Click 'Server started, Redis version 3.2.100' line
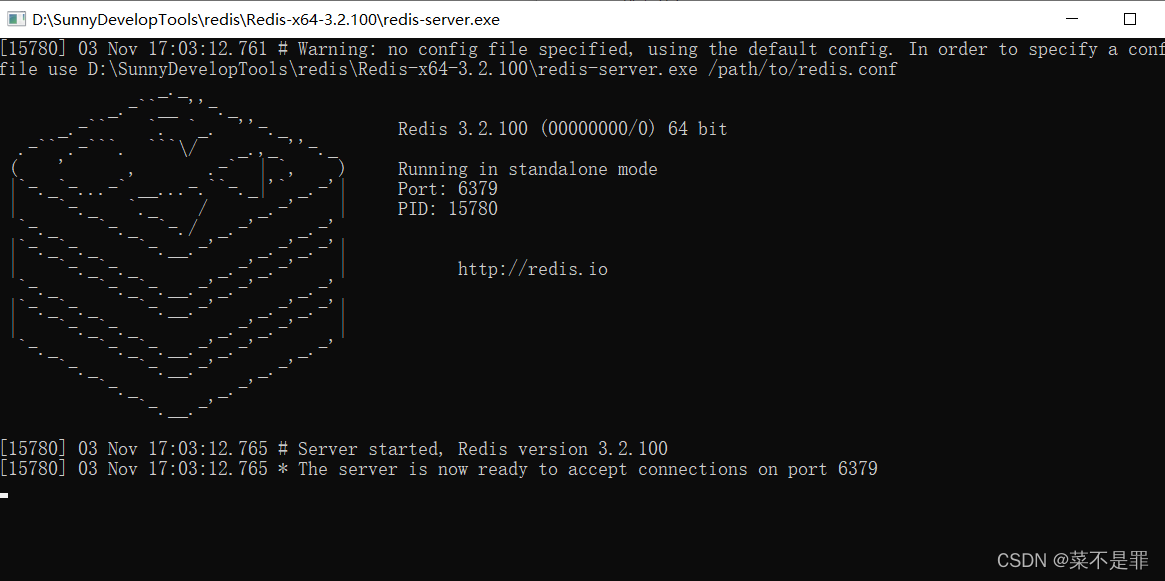The height and width of the screenshot is (581, 1165). coord(334,449)
